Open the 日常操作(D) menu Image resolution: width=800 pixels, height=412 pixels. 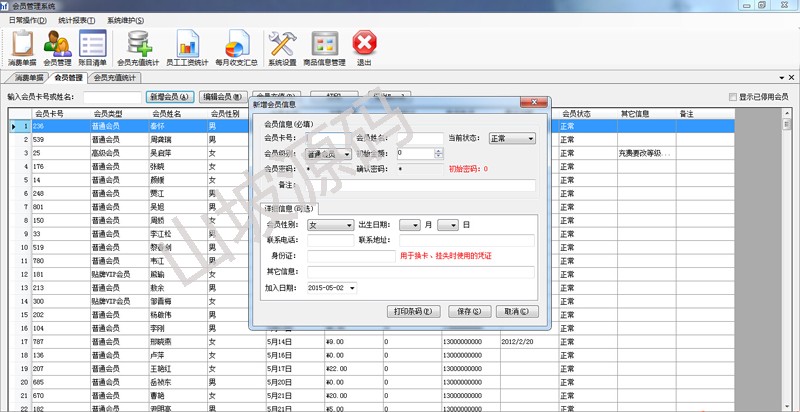[x=28, y=20]
